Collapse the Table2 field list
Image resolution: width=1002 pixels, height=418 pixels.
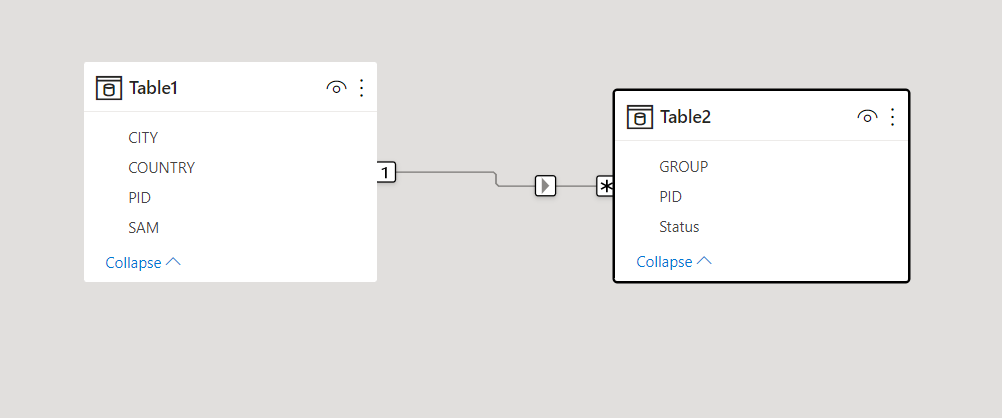674,261
